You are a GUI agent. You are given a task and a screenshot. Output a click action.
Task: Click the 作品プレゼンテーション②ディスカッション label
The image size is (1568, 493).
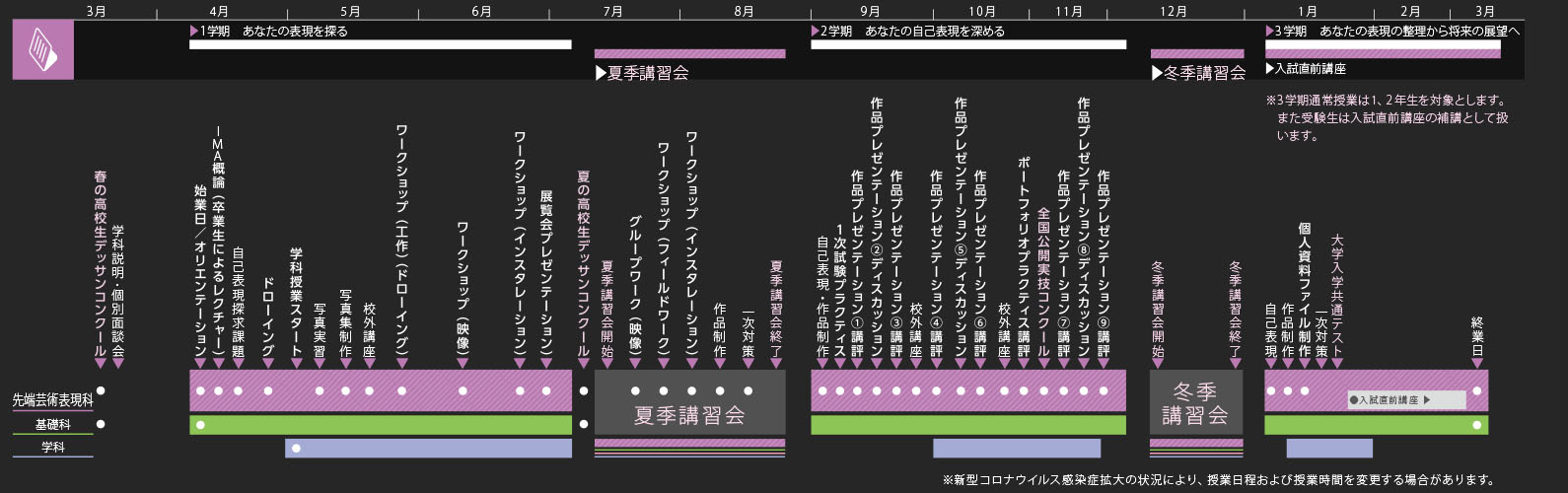click(x=876, y=228)
